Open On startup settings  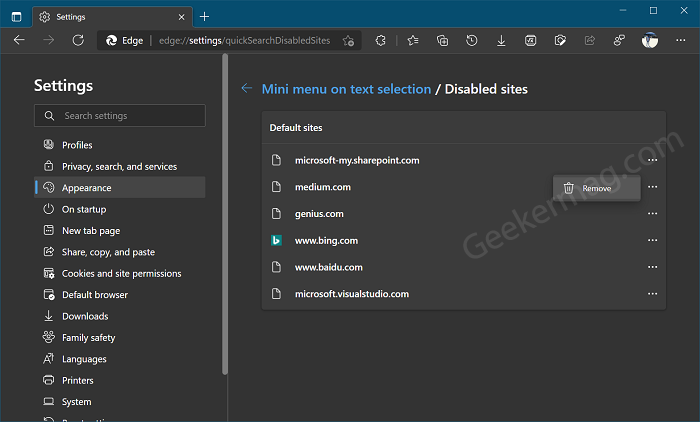pyautogui.click(x=120, y=209)
